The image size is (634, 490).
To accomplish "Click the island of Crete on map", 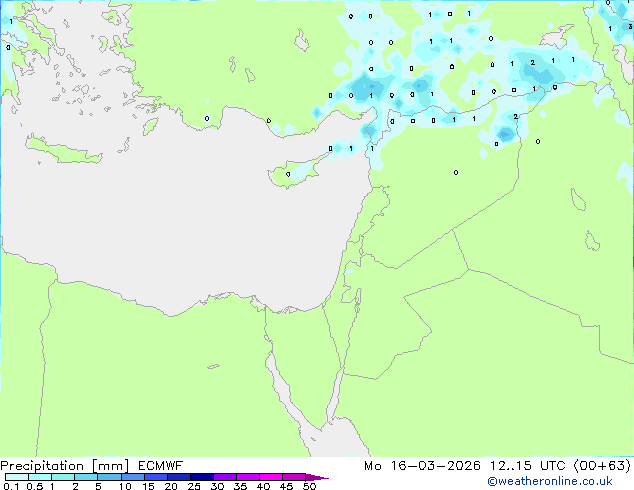I will [x=63, y=150].
